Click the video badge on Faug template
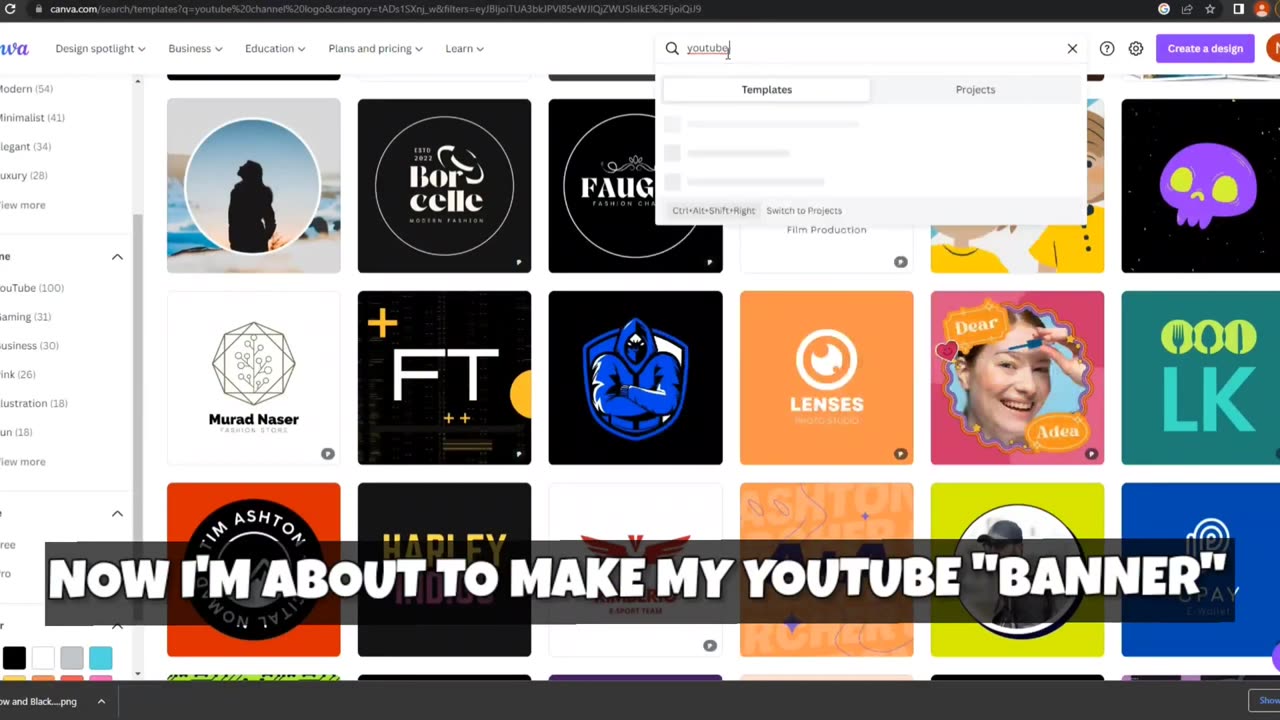This screenshot has width=1280, height=720. tap(709, 262)
